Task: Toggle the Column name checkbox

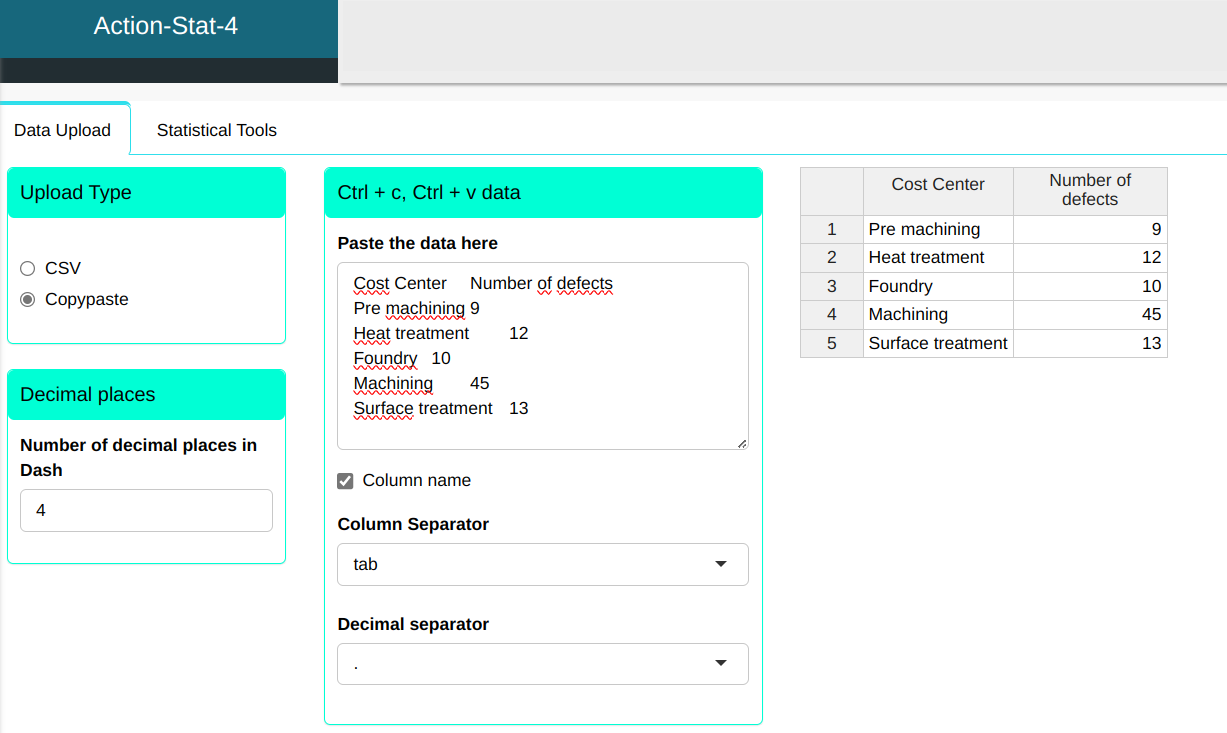Action: [346, 481]
